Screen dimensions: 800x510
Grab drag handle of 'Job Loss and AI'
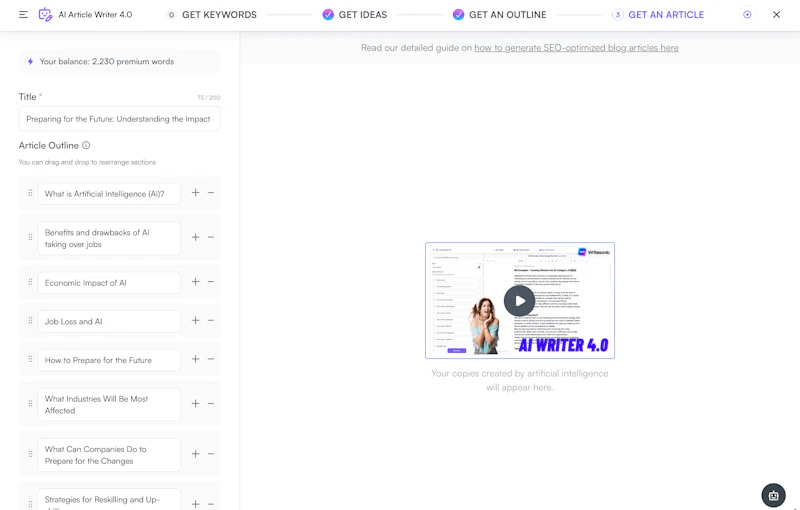[30, 320]
